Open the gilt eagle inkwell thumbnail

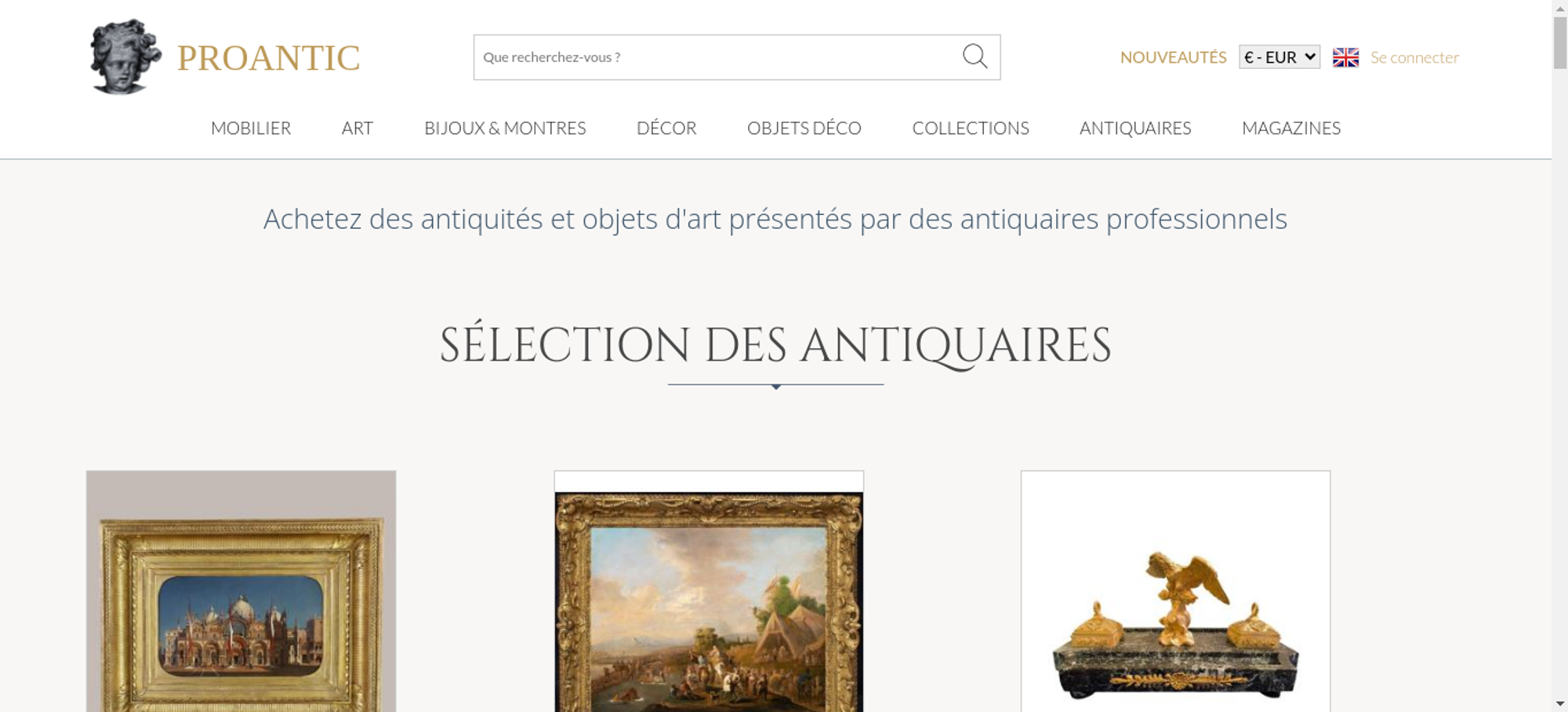point(1175,591)
